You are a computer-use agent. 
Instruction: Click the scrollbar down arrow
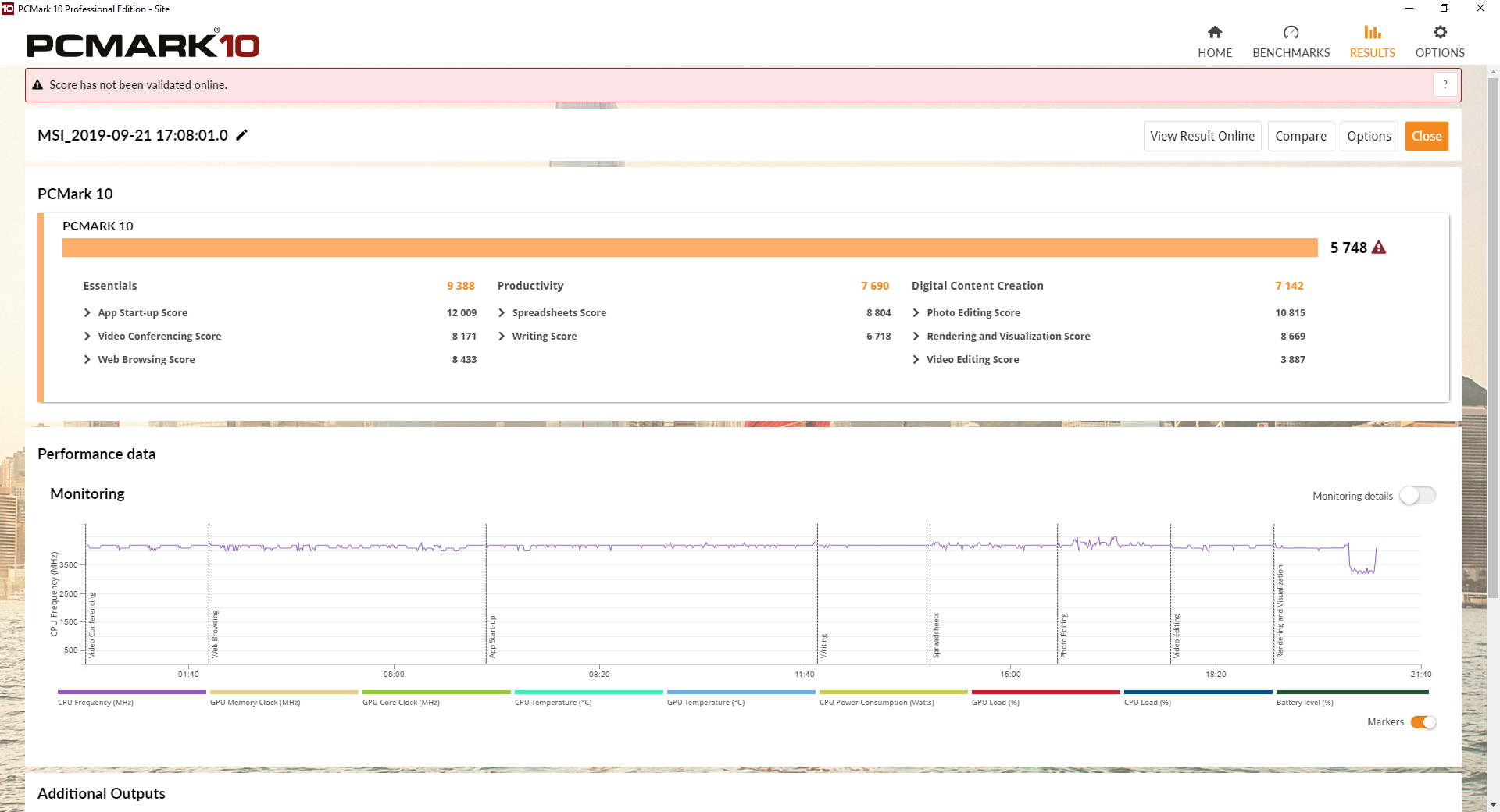point(1493,804)
